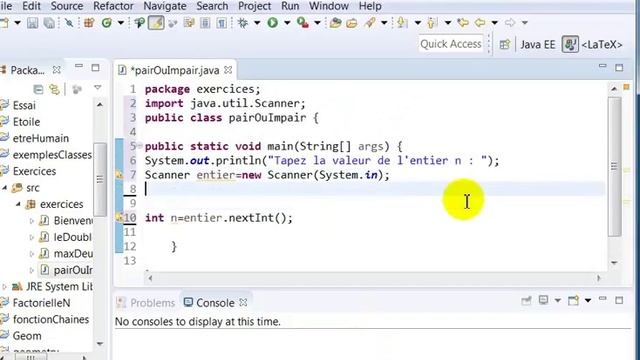
Task: Select the Essai project
Action: (x=24, y=106)
